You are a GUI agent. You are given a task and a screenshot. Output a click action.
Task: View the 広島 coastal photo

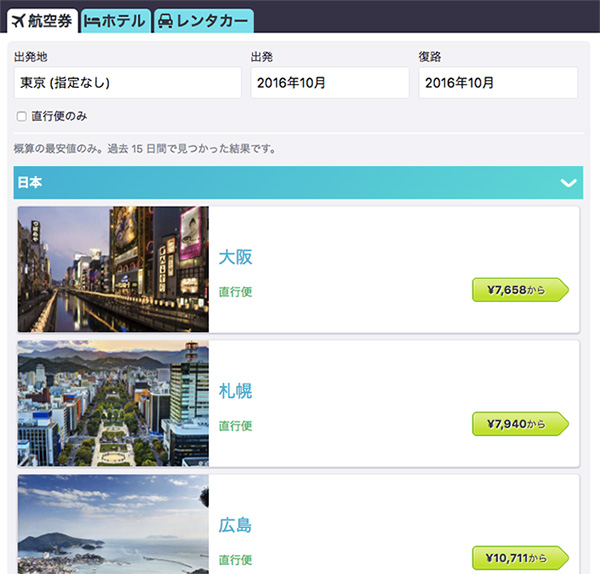pos(113,525)
